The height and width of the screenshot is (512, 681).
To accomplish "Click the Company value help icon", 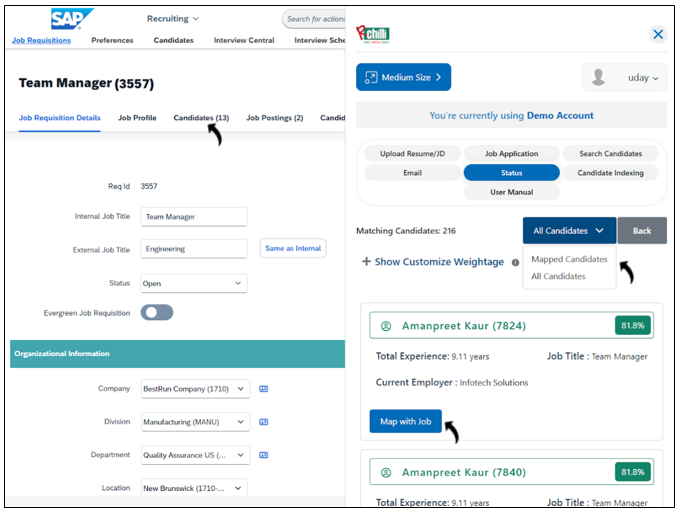I will [264, 389].
